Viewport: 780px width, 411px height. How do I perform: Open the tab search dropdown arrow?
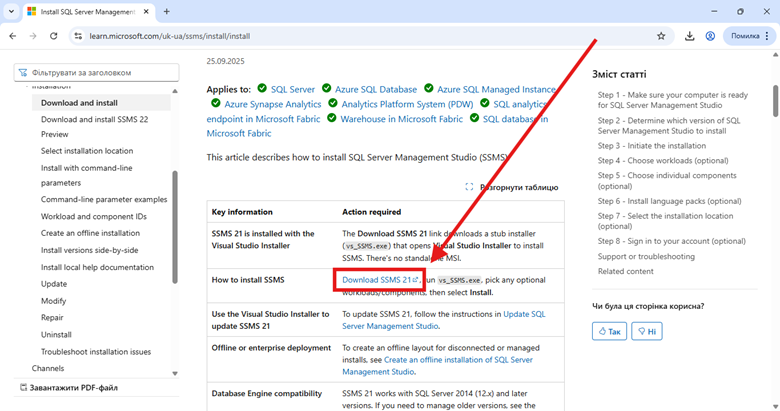(11, 11)
